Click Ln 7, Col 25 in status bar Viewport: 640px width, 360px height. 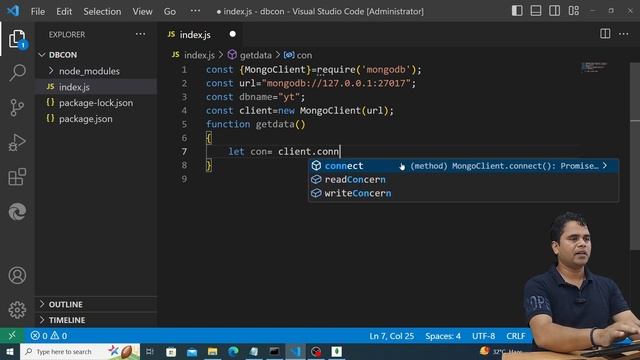click(x=391, y=336)
